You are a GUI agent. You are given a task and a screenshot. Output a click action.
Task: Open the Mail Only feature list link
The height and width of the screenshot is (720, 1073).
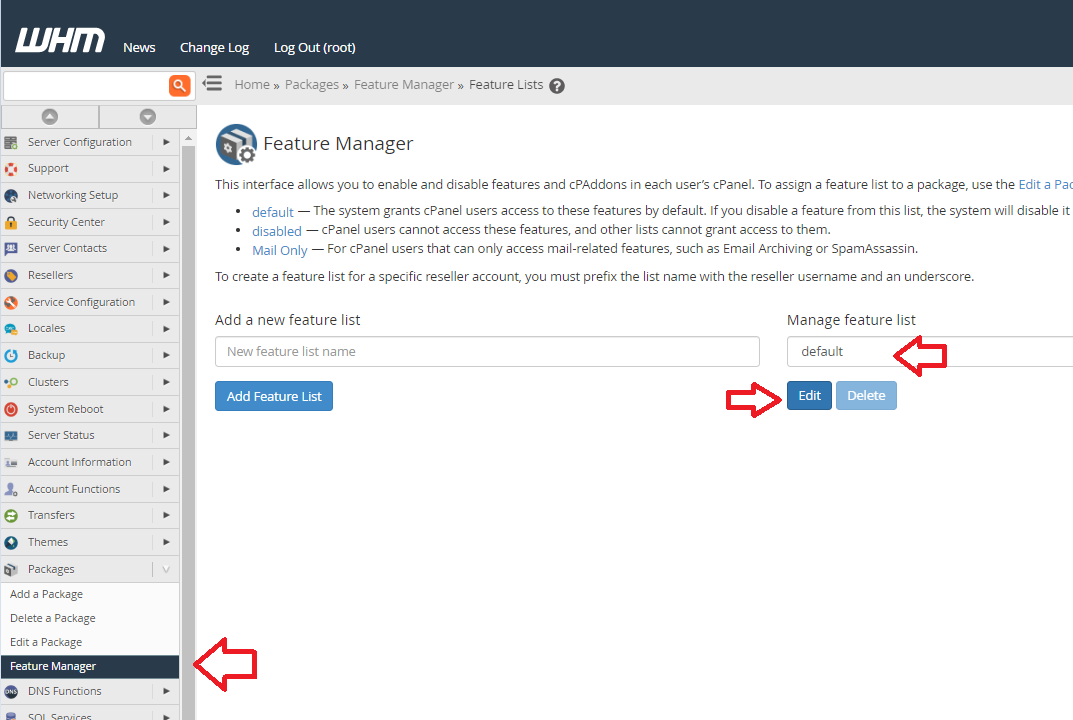tap(279, 250)
